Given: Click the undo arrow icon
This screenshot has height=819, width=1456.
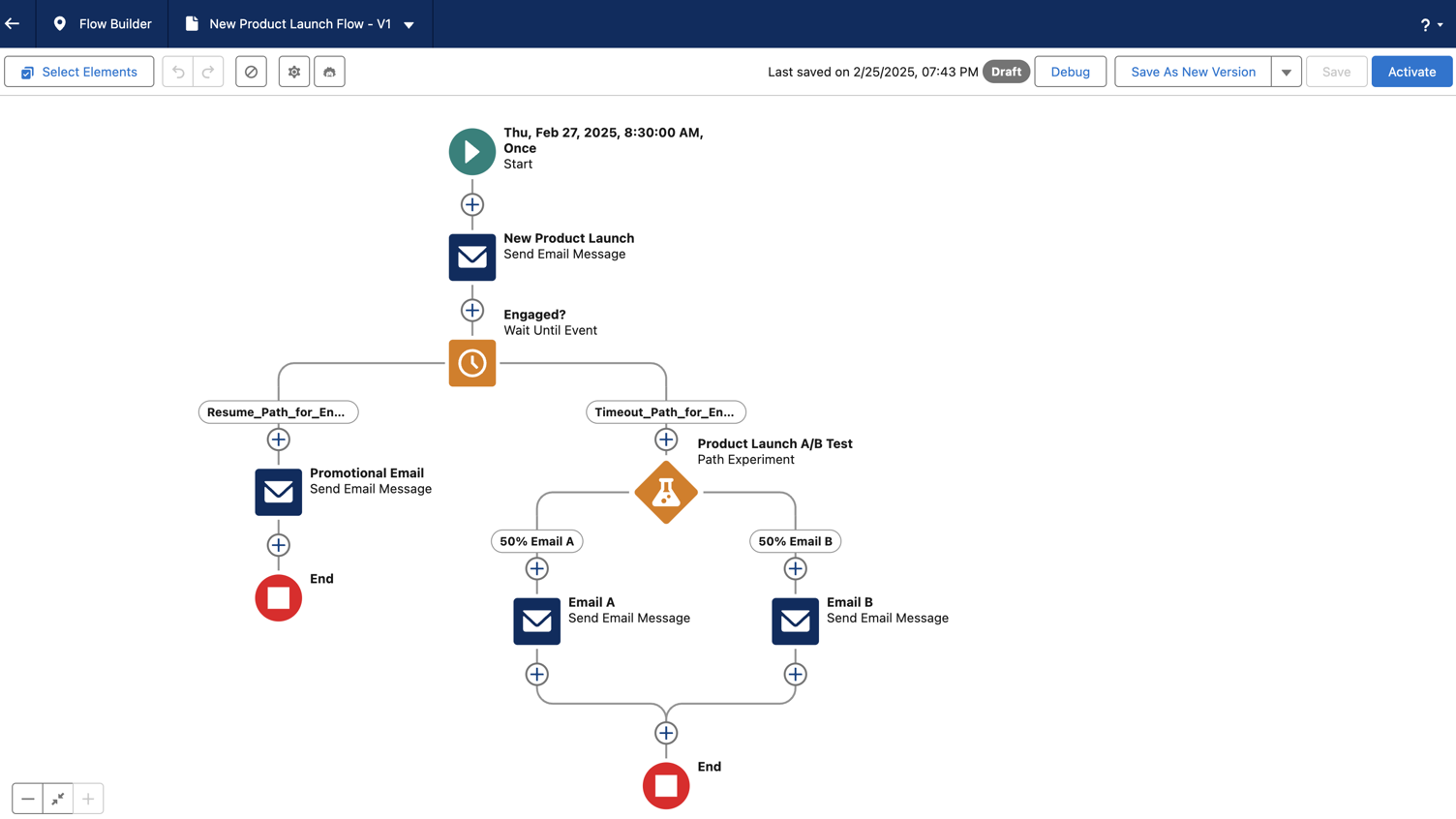Looking at the screenshot, I should [x=178, y=72].
